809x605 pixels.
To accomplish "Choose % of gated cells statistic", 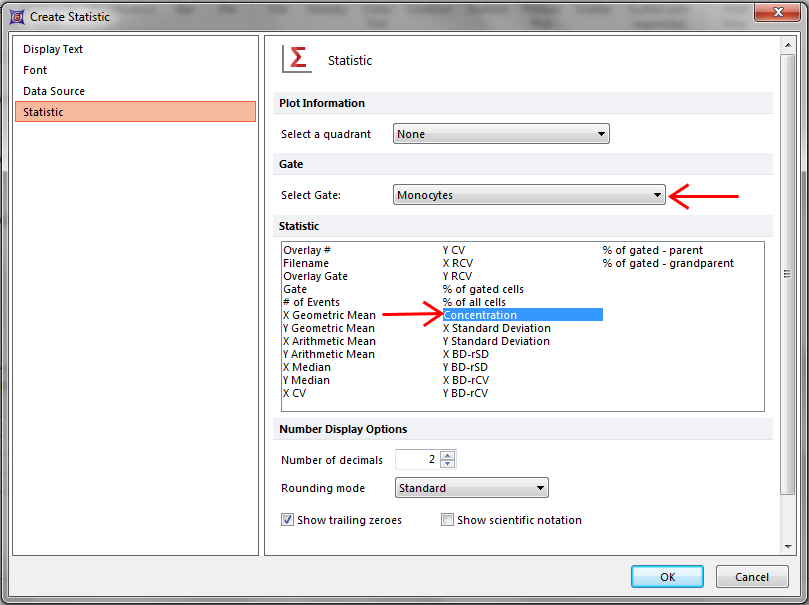I will (483, 289).
